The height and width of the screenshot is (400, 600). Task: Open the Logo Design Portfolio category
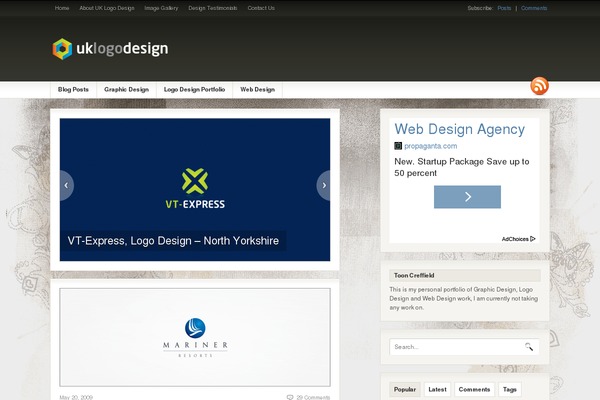pyautogui.click(x=194, y=90)
